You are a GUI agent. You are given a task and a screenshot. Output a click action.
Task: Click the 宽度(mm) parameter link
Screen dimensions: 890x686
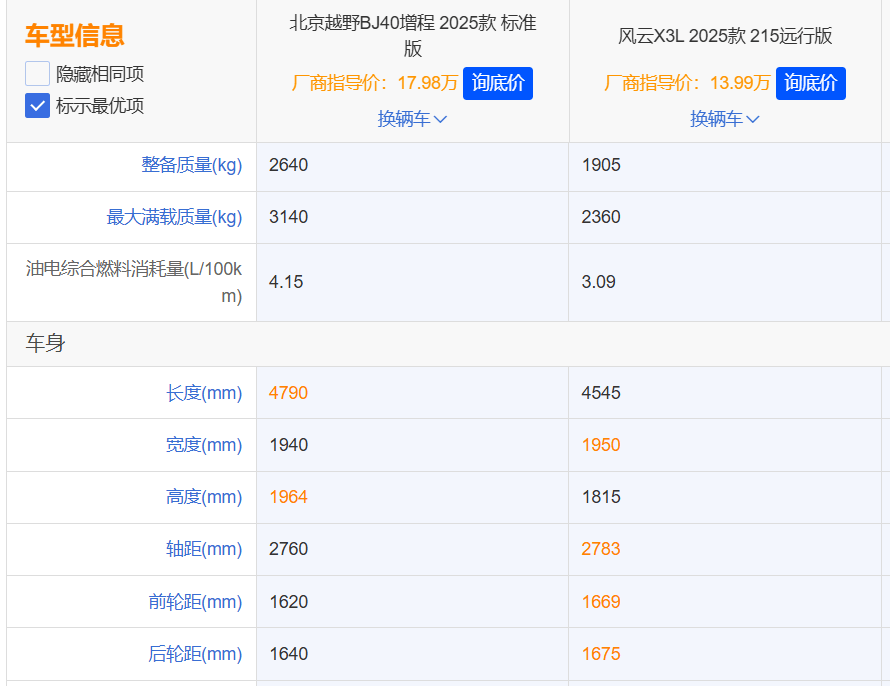click(204, 445)
